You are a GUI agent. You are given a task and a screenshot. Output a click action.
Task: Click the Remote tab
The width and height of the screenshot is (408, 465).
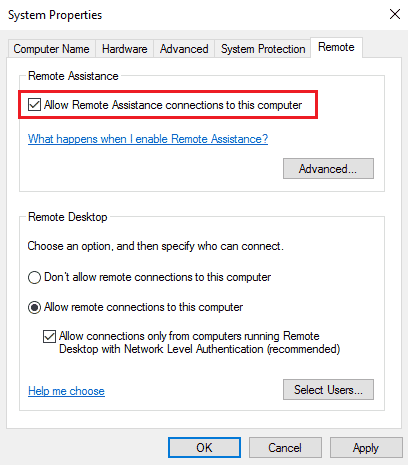[x=336, y=47]
